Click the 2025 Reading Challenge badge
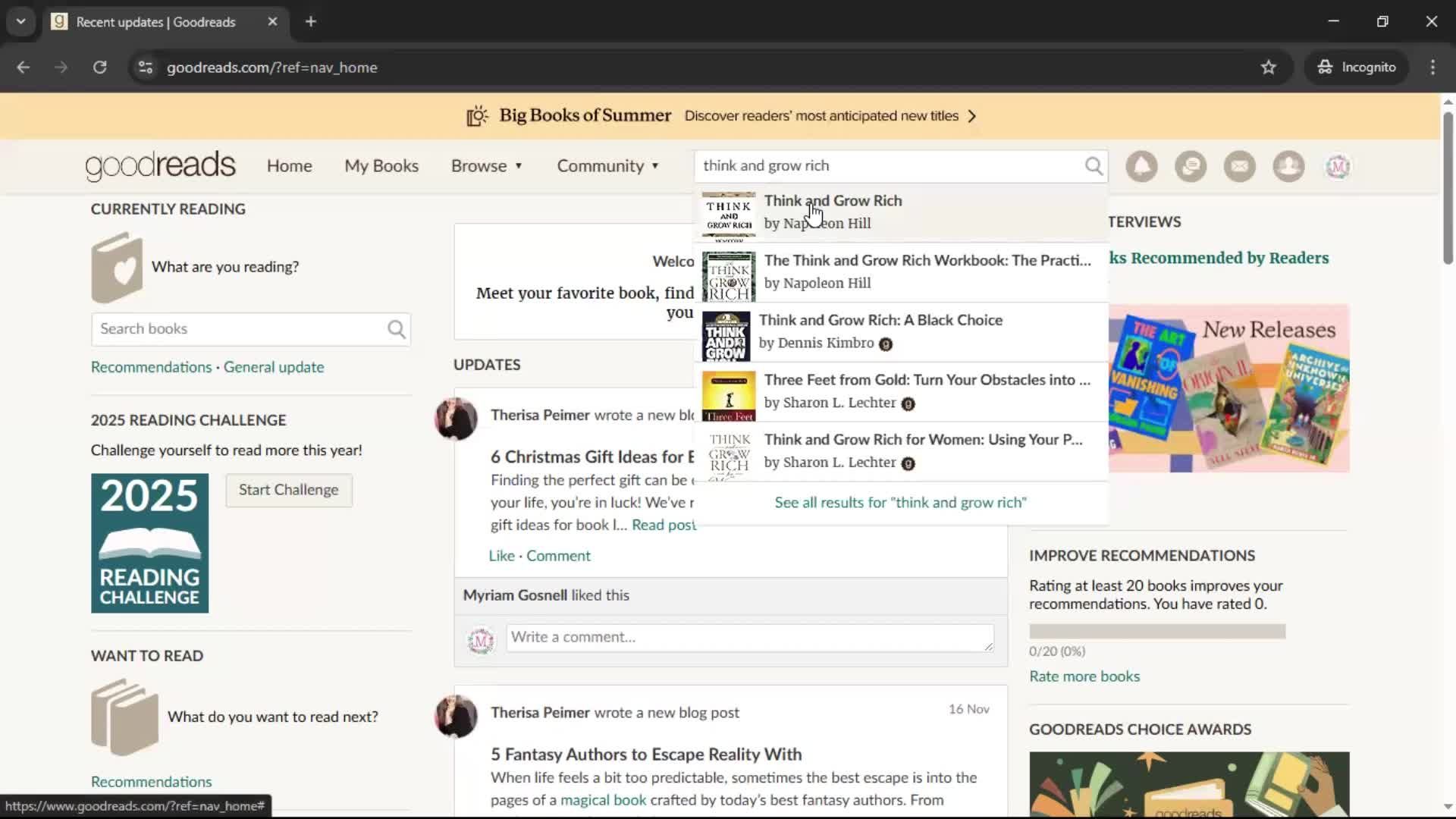Viewport: 1456px width, 819px height. [x=149, y=543]
